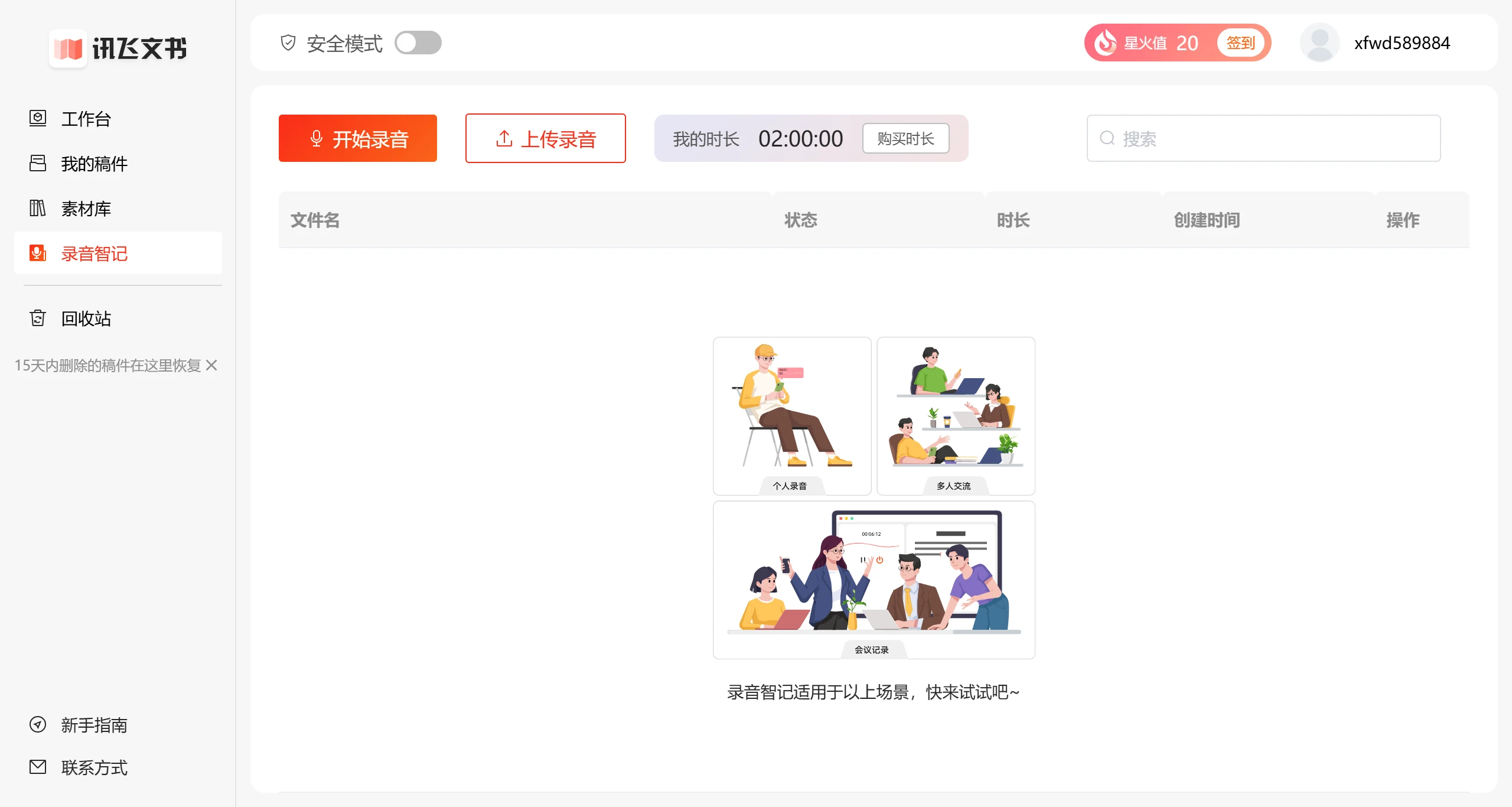
Task: Click the 签到 check-in button
Action: click(1240, 43)
